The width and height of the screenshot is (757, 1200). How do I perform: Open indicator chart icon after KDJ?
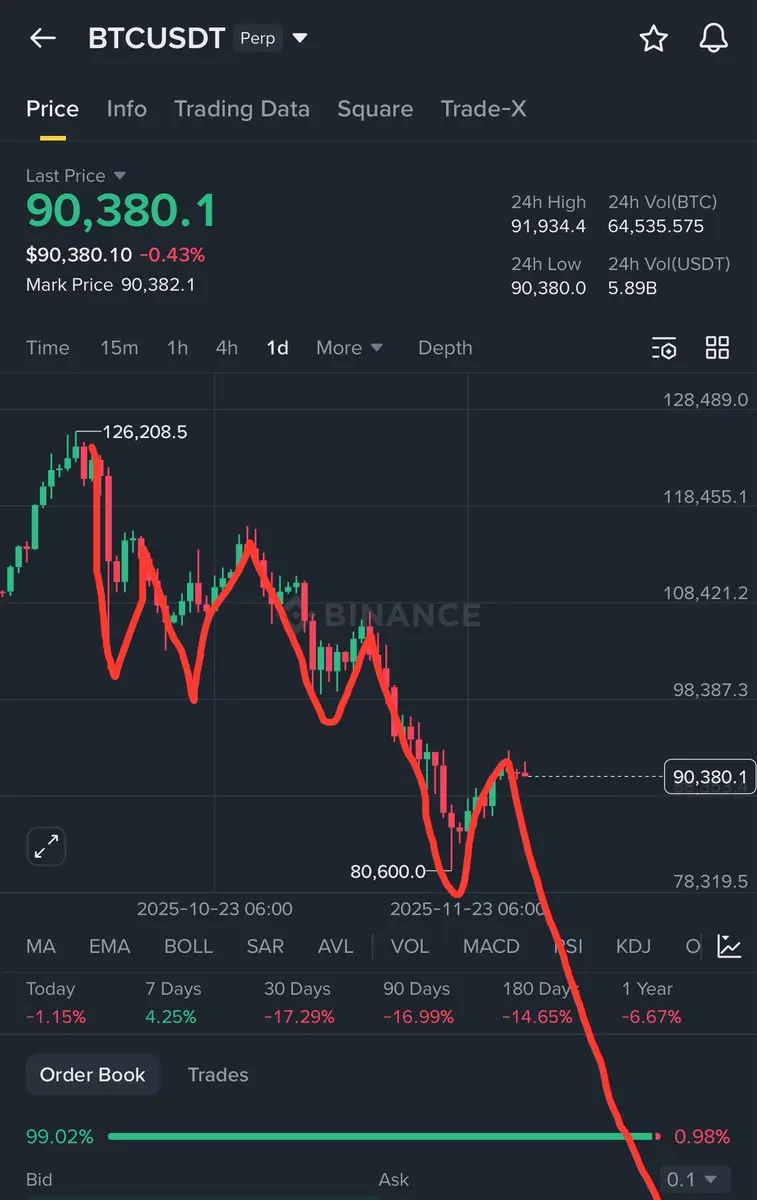(x=729, y=946)
